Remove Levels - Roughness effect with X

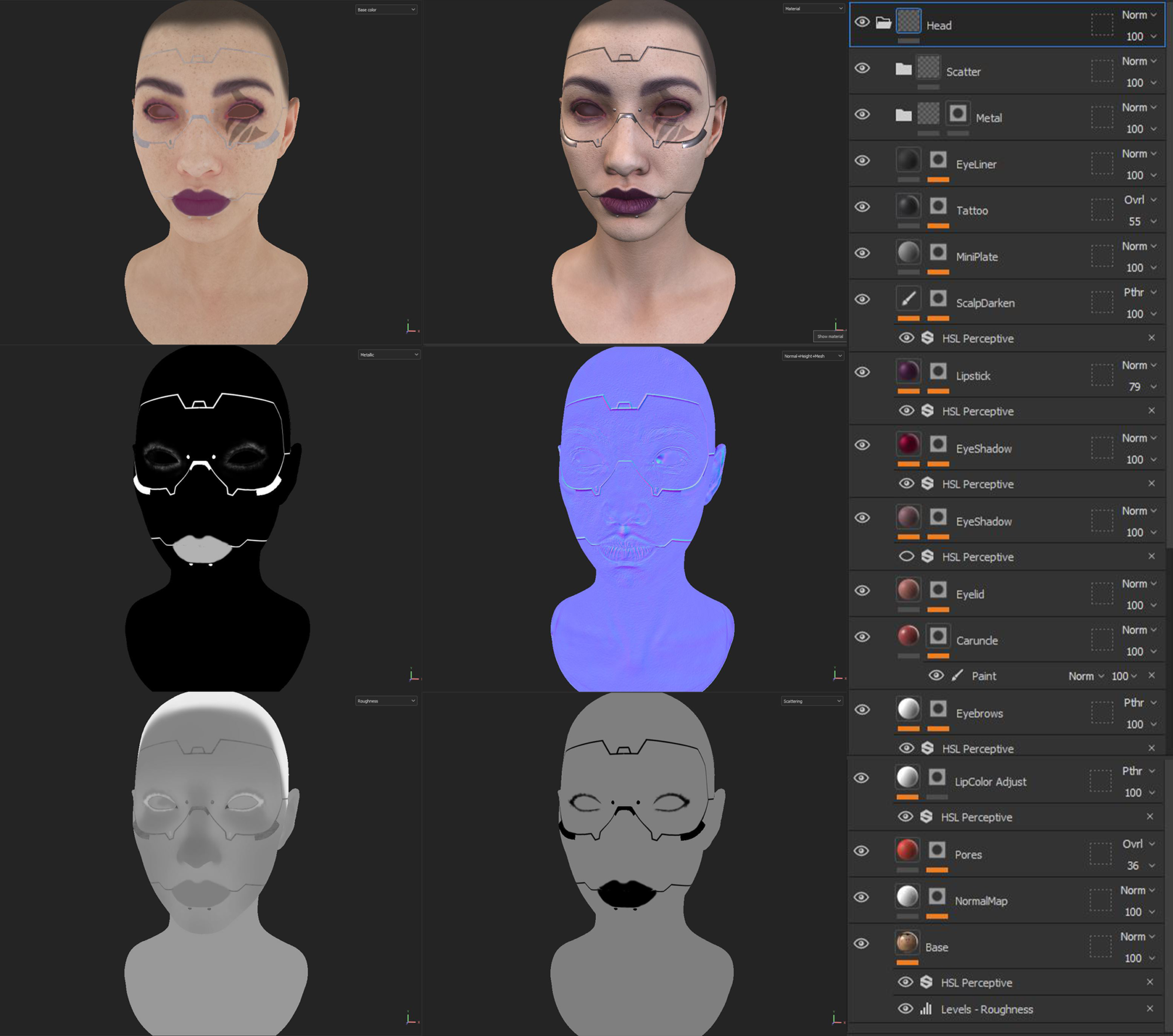click(x=1150, y=1008)
